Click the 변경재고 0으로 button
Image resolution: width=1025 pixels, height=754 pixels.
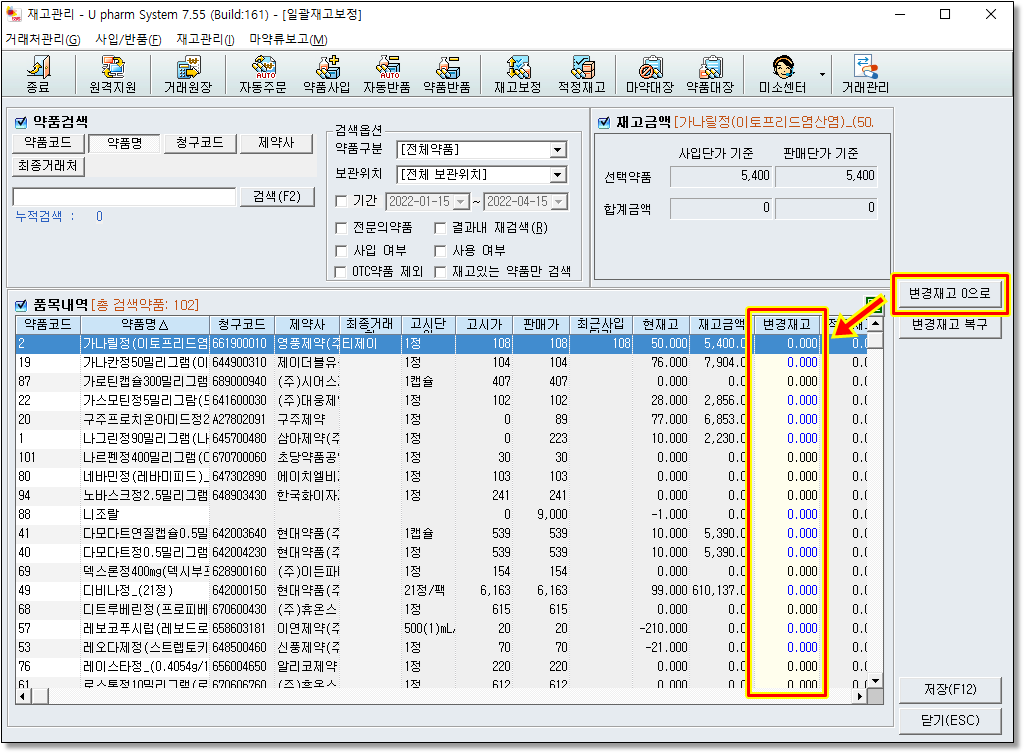tap(948, 295)
